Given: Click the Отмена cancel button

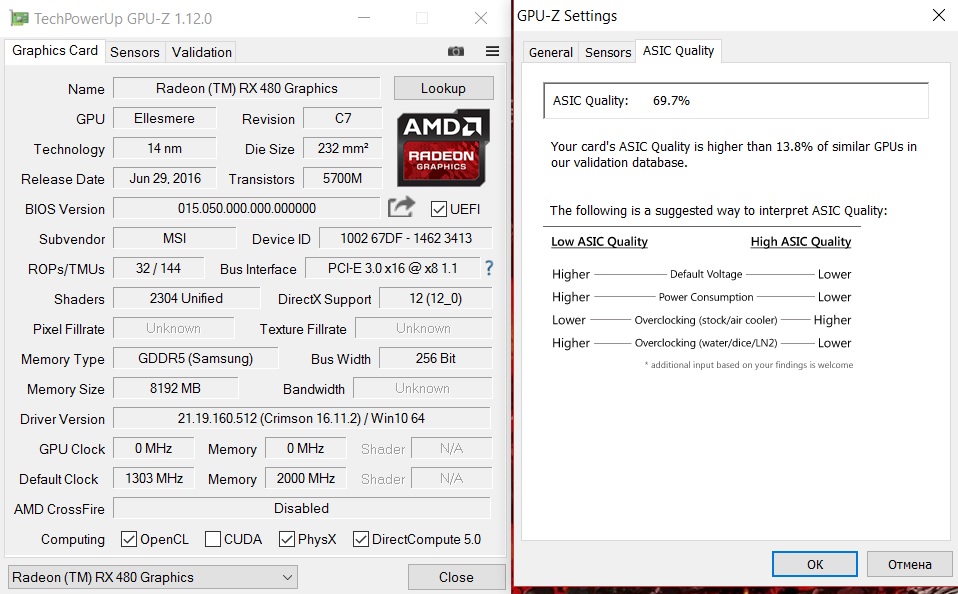Looking at the screenshot, I should 910,564.
